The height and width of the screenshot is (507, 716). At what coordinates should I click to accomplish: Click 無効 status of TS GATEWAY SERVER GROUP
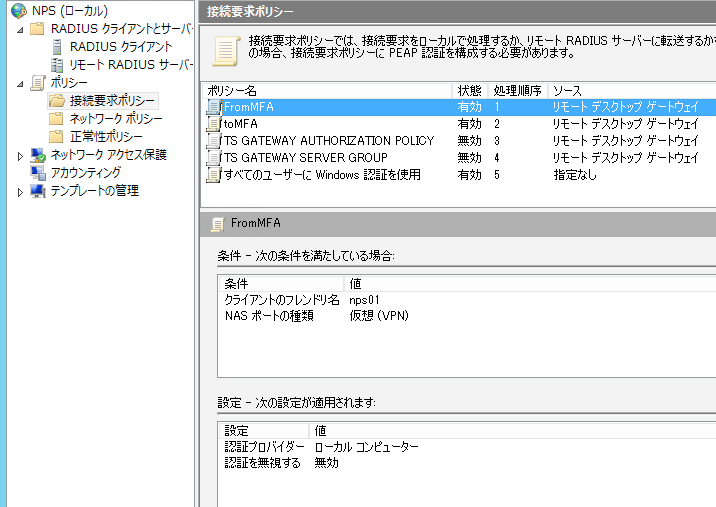[469, 158]
